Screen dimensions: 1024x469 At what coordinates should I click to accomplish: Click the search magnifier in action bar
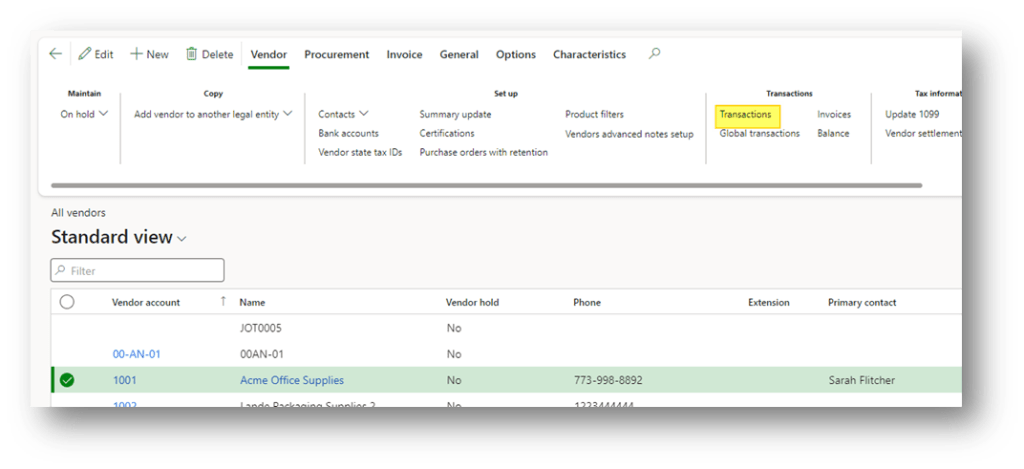click(654, 54)
